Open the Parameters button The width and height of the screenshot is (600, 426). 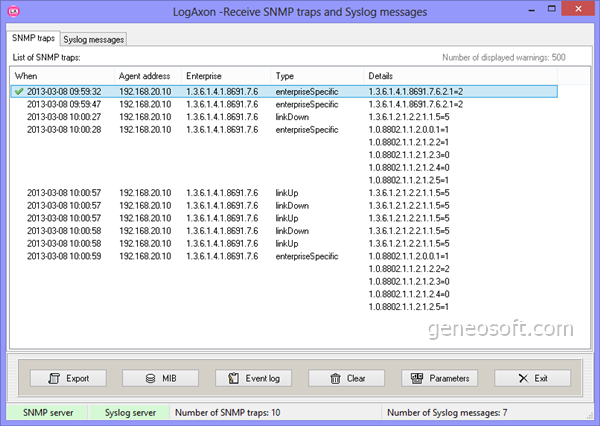coord(439,378)
